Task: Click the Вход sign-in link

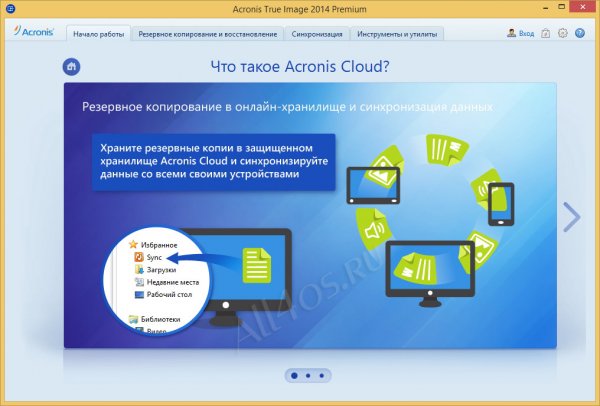Action: click(527, 34)
